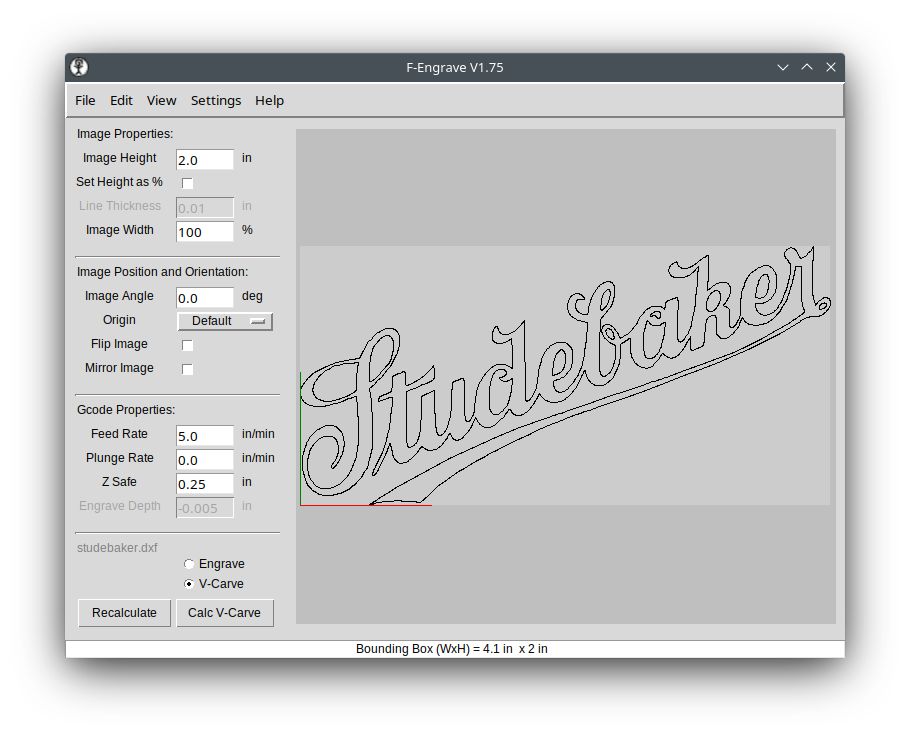Click the Bounding Box status bar text

coord(452,649)
